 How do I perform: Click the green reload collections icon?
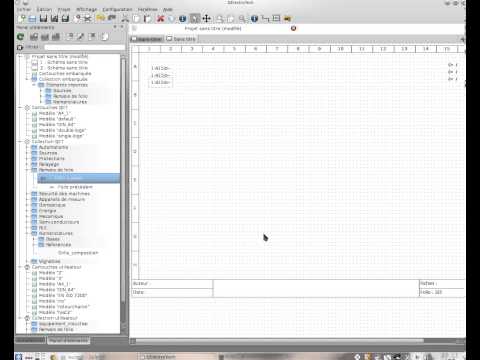[x=21, y=37]
